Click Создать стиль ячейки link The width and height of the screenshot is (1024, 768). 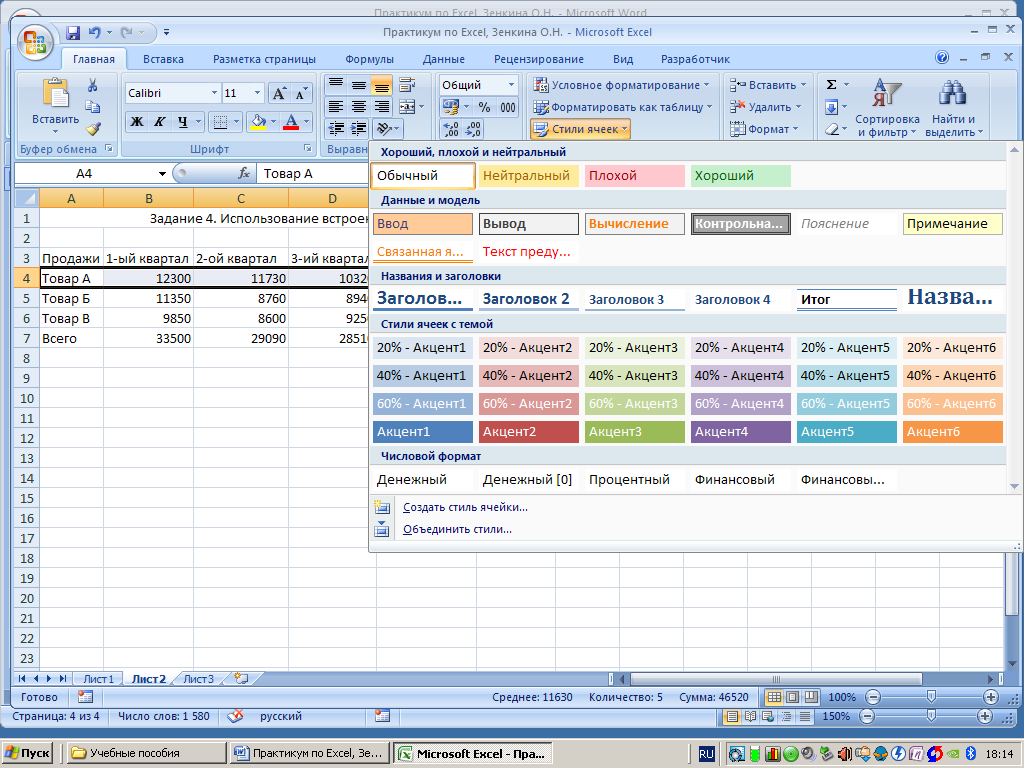coord(465,507)
